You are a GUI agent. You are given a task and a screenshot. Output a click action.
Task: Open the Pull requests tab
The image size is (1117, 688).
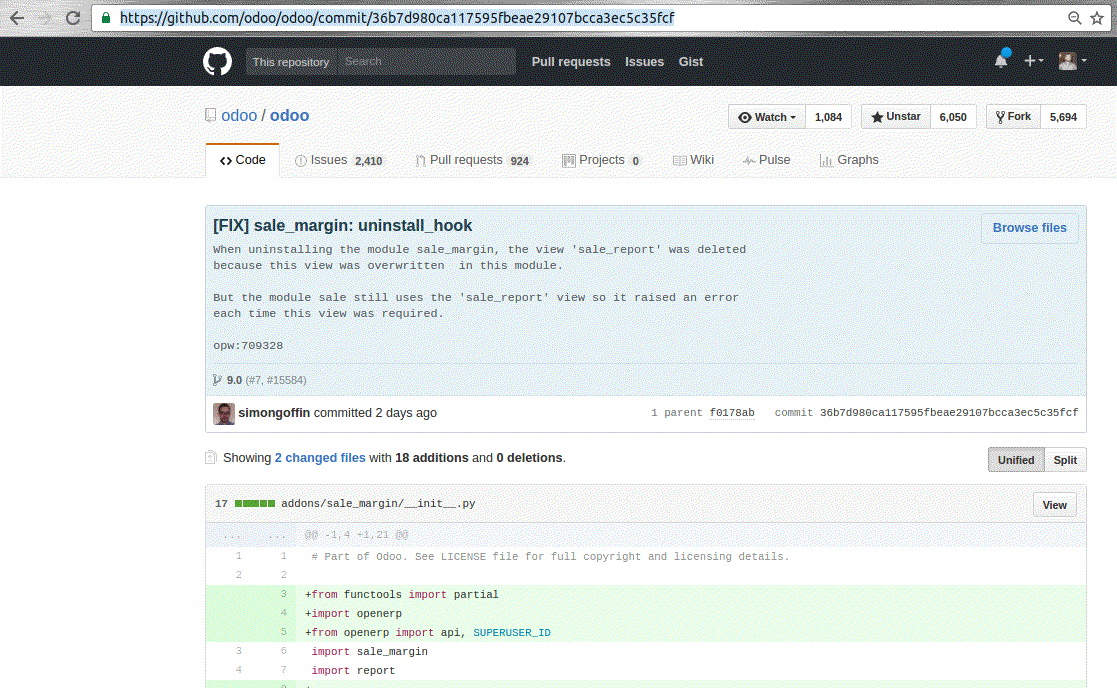(x=472, y=160)
